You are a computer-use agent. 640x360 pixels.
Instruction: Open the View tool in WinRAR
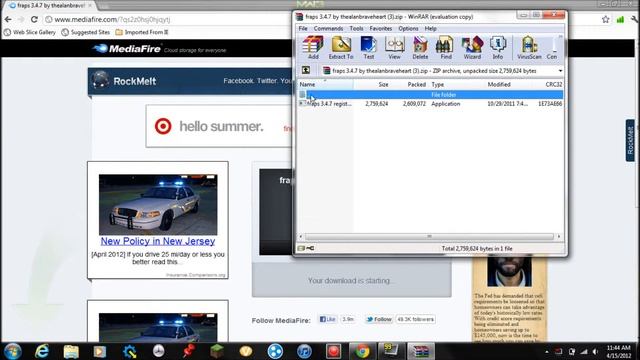394,47
